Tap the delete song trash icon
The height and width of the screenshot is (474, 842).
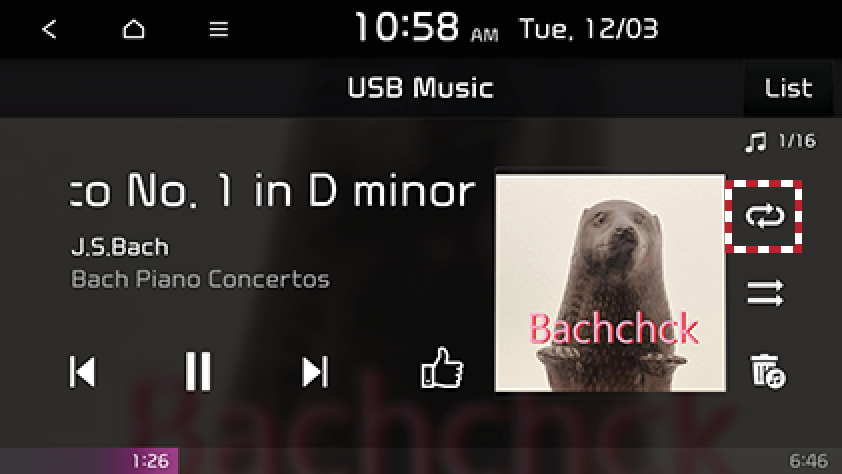click(x=767, y=371)
